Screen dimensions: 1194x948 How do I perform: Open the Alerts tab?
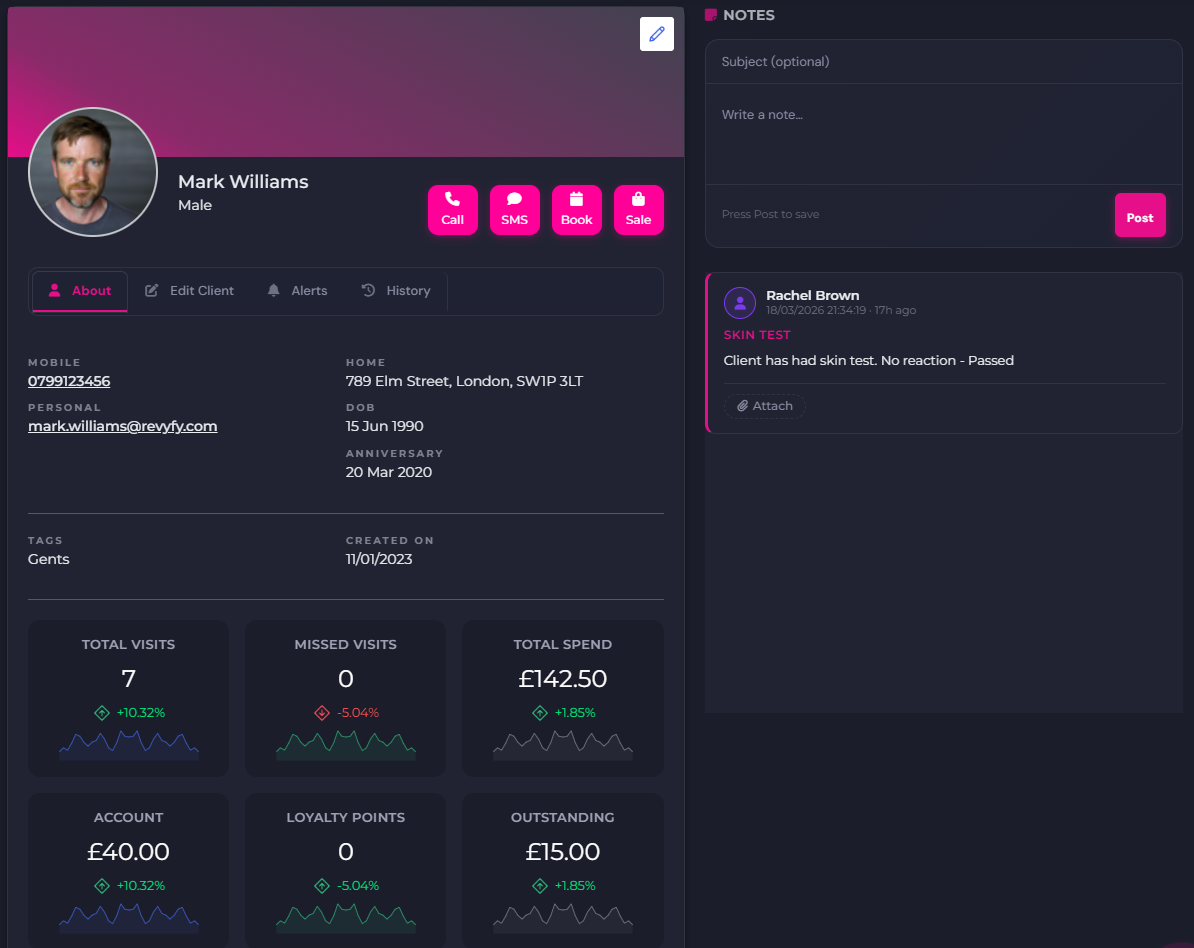(297, 290)
